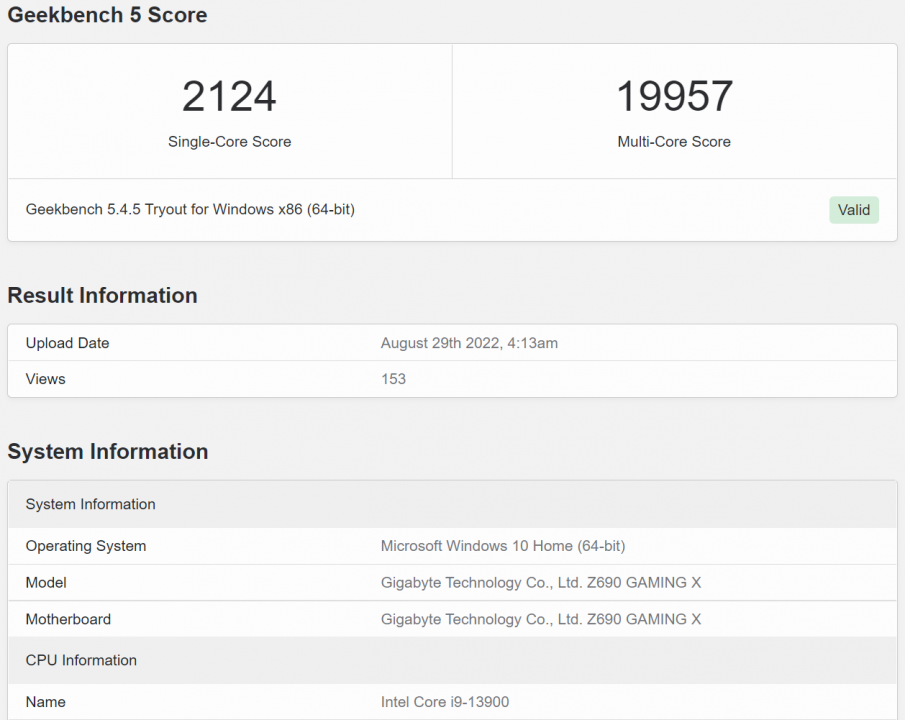Click the CPU Information table header
The height and width of the screenshot is (720, 905).
point(81,660)
